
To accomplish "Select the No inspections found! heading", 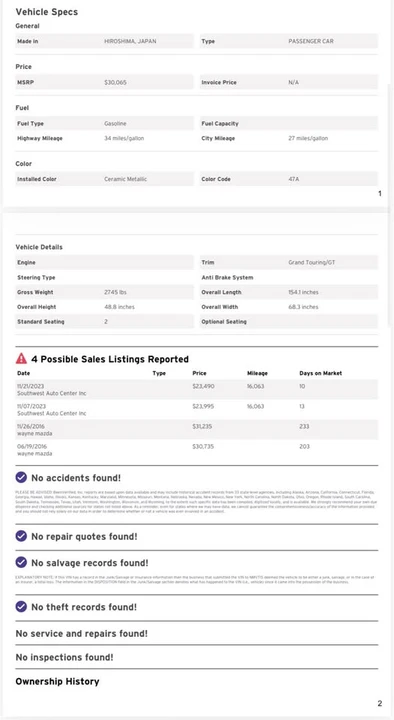I will coord(64,658).
